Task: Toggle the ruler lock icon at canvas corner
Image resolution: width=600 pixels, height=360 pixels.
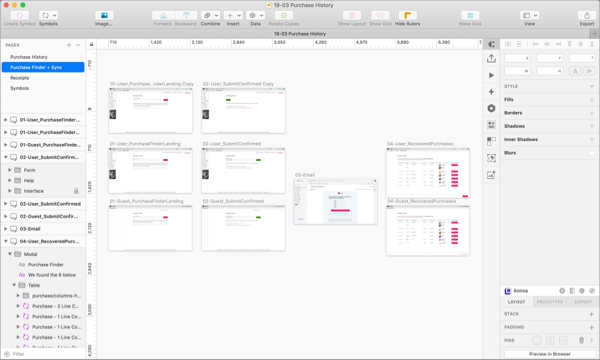Action: pos(91,44)
